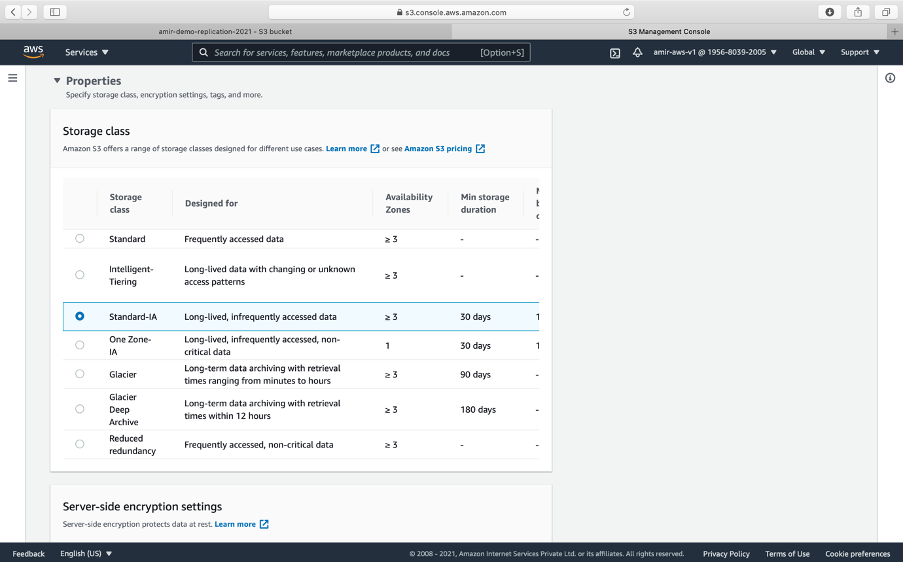Click the Safari address bar
904x562 pixels.
click(x=451, y=12)
